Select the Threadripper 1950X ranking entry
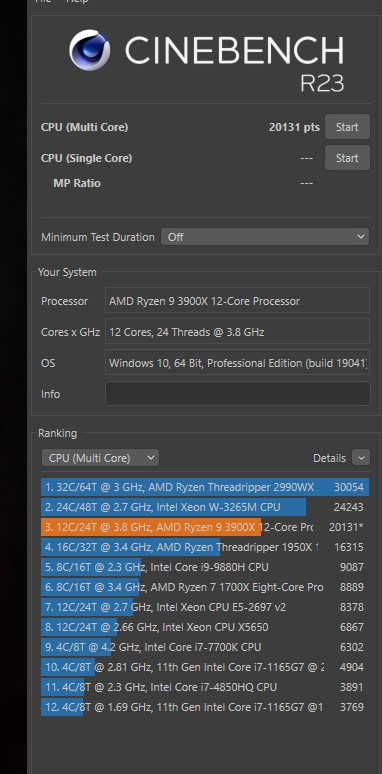382x774 pixels. click(x=205, y=547)
